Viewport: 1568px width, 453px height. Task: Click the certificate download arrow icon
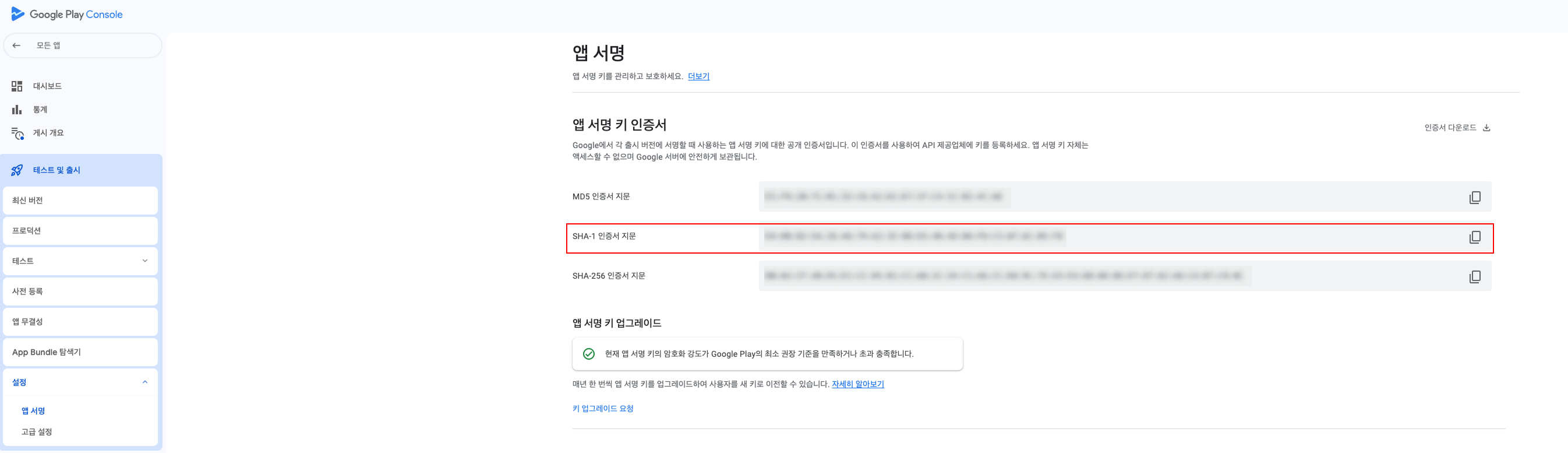click(x=1486, y=128)
